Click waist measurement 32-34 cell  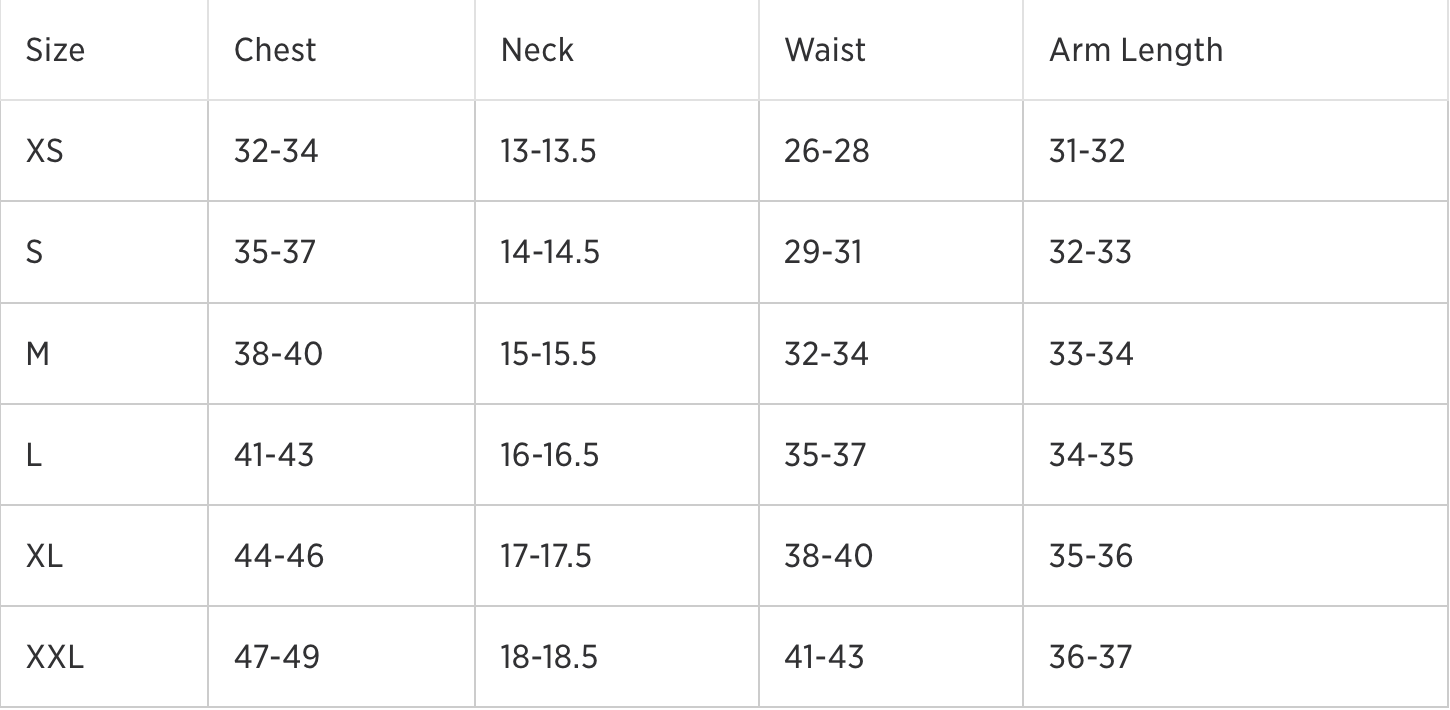point(826,354)
